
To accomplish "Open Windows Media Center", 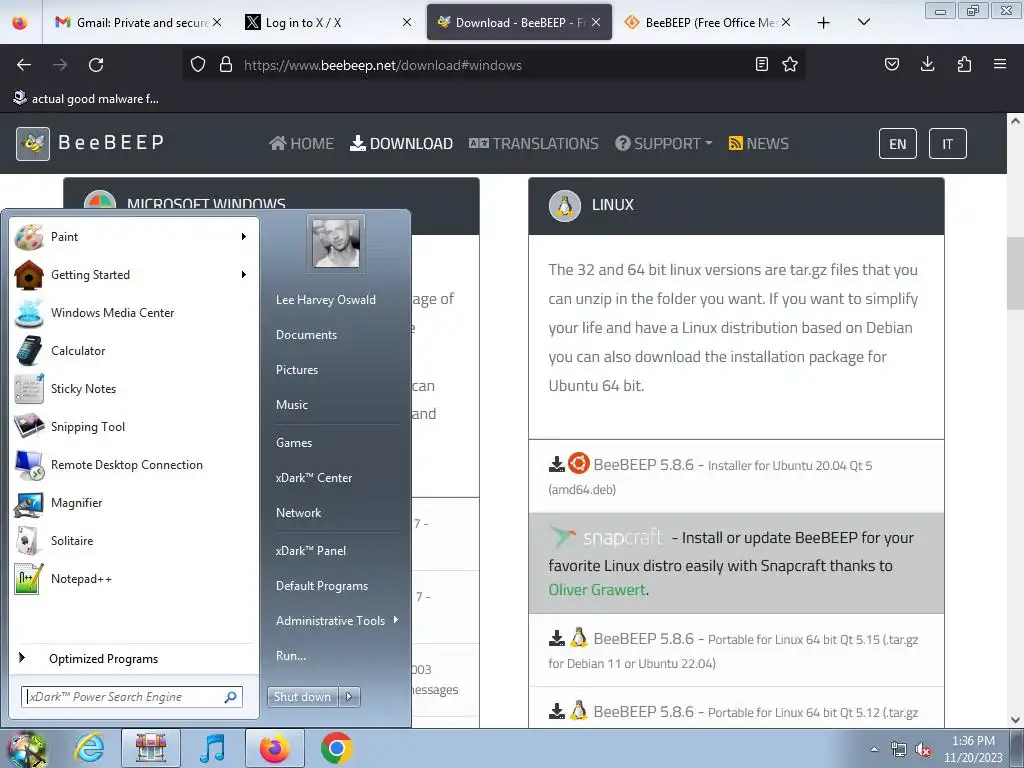I will click(x=133, y=313).
